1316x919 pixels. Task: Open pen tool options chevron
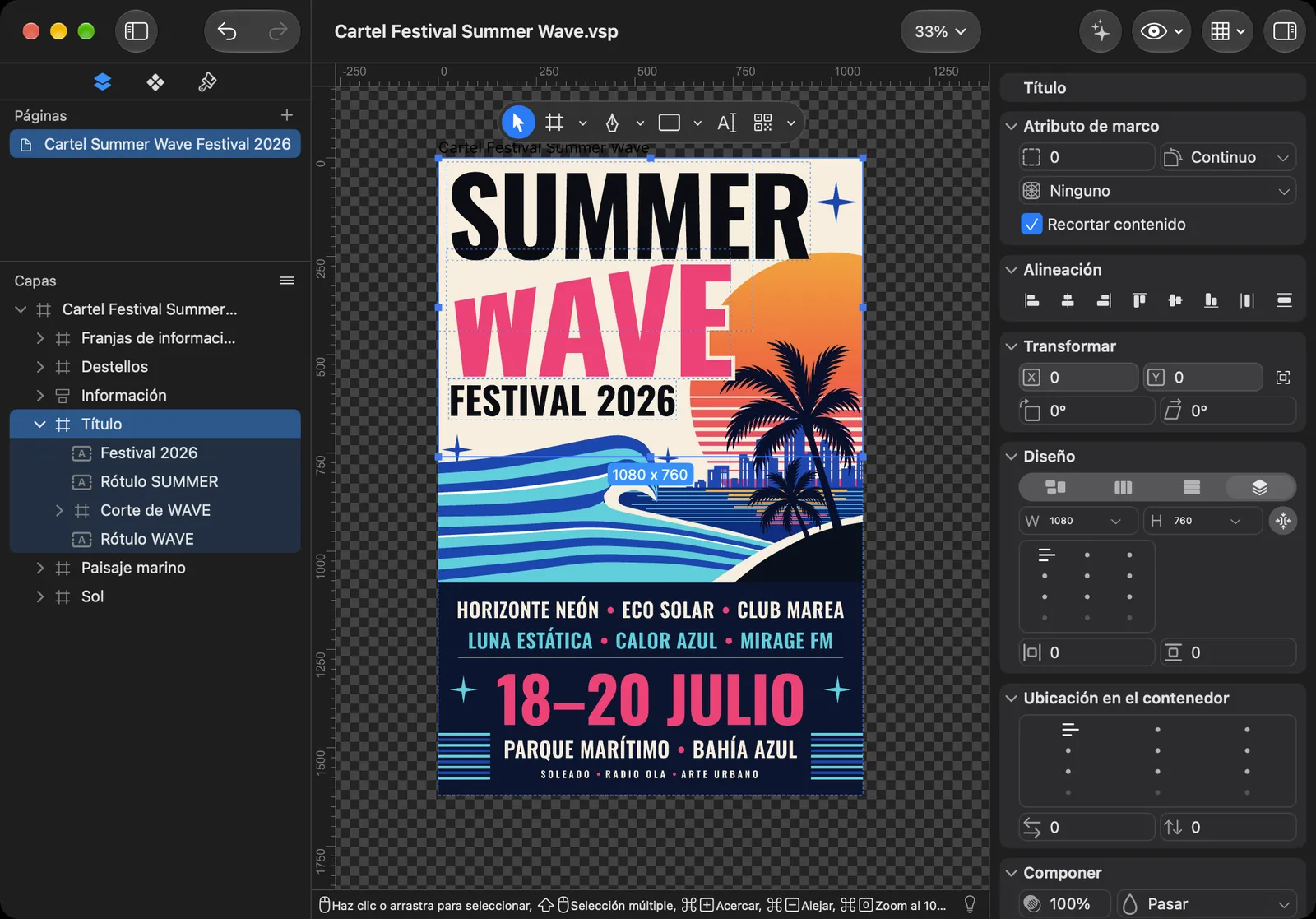pyautogui.click(x=640, y=123)
